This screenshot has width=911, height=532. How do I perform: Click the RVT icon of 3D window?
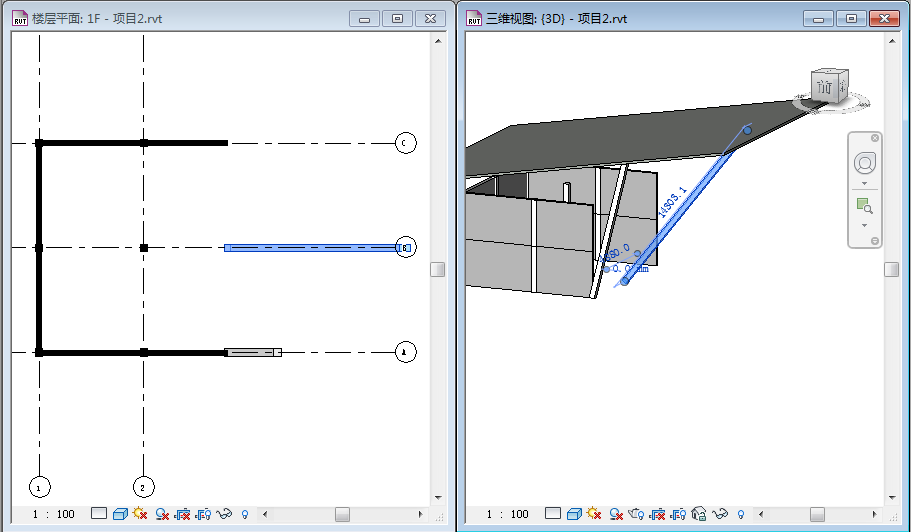[474, 19]
